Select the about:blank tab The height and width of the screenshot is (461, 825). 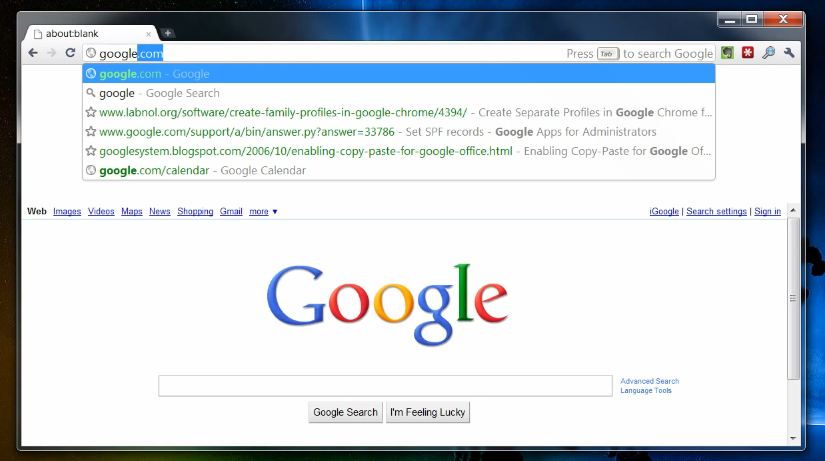click(90, 34)
